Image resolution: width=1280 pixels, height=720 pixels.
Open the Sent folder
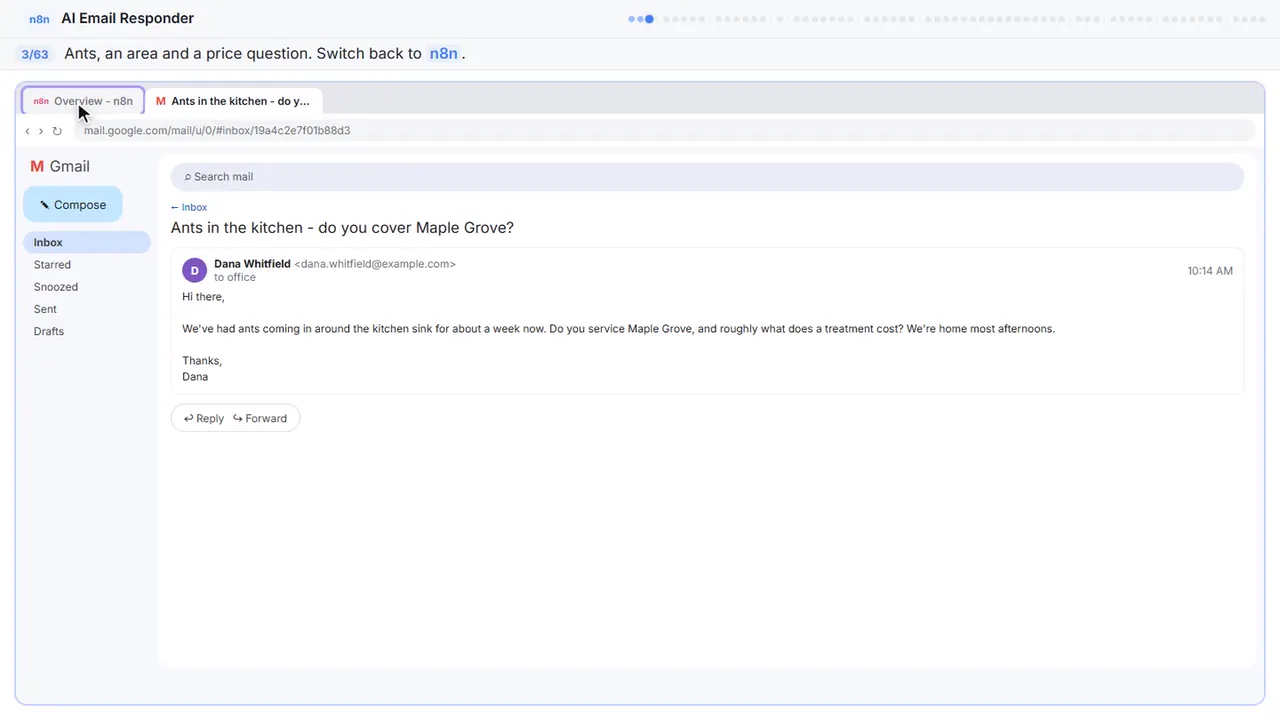tap(87, 309)
